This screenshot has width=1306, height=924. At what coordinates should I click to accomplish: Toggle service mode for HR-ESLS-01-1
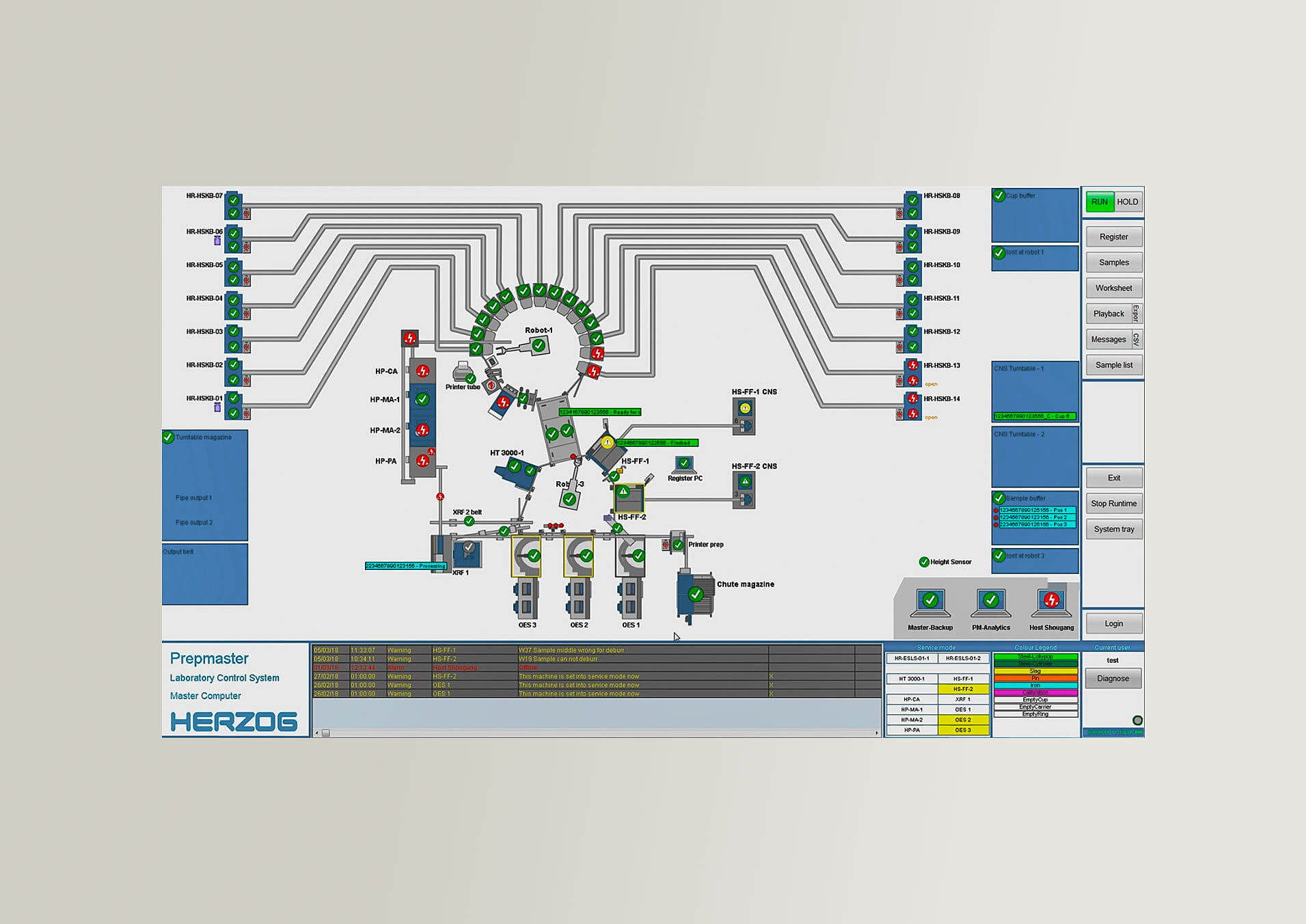912,658
